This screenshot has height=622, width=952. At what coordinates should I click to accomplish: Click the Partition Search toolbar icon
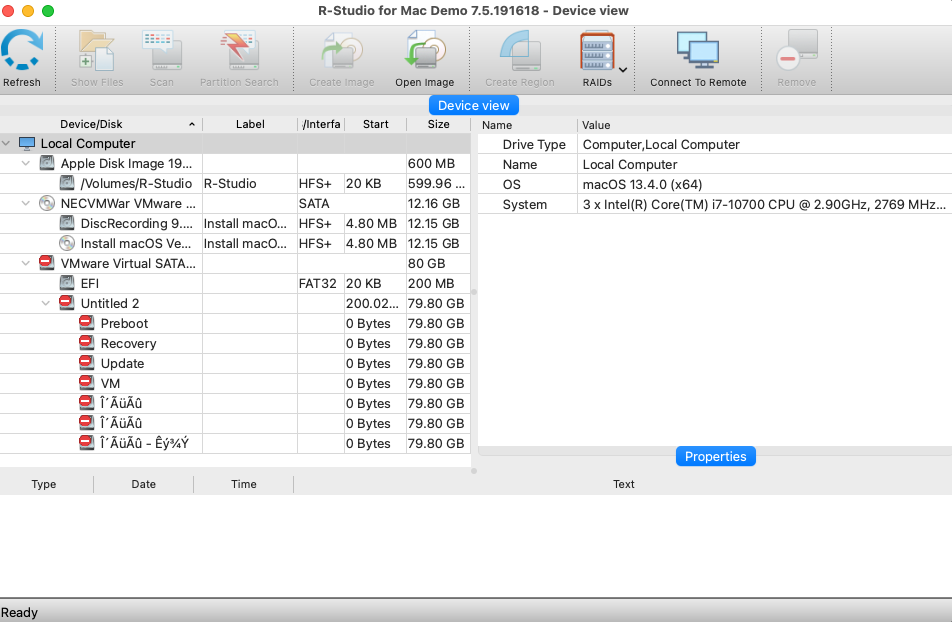pyautogui.click(x=239, y=50)
